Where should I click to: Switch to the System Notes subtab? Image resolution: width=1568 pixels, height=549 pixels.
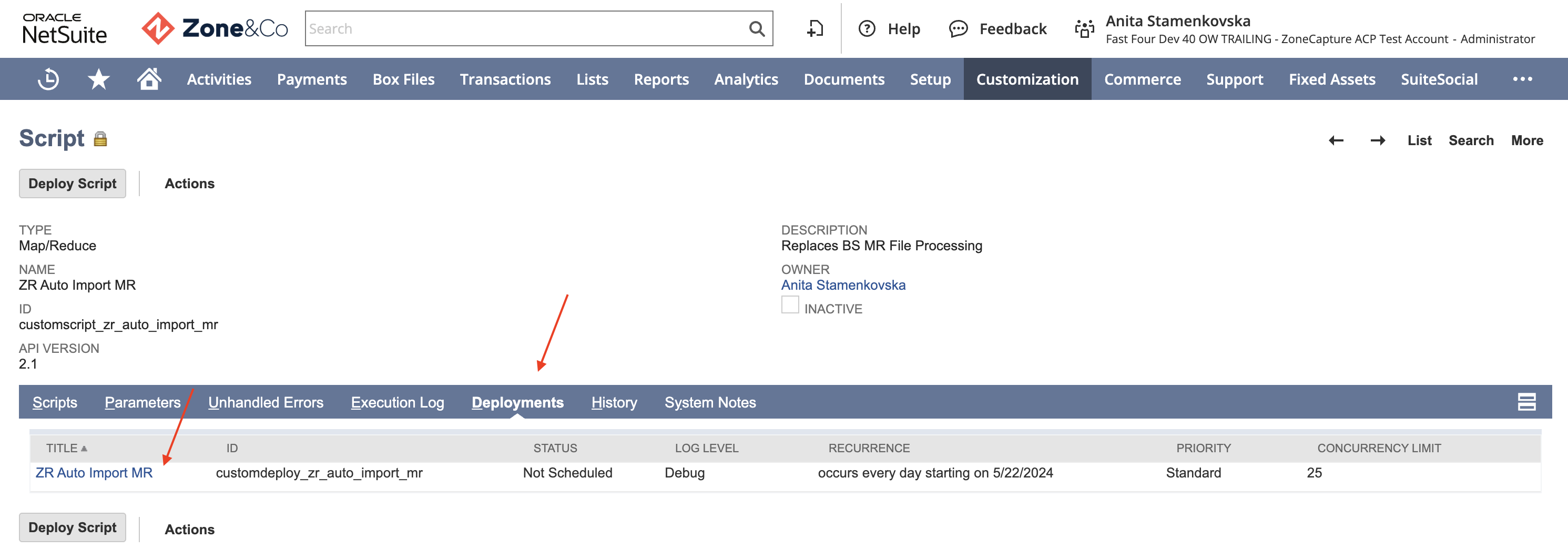(710, 402)
